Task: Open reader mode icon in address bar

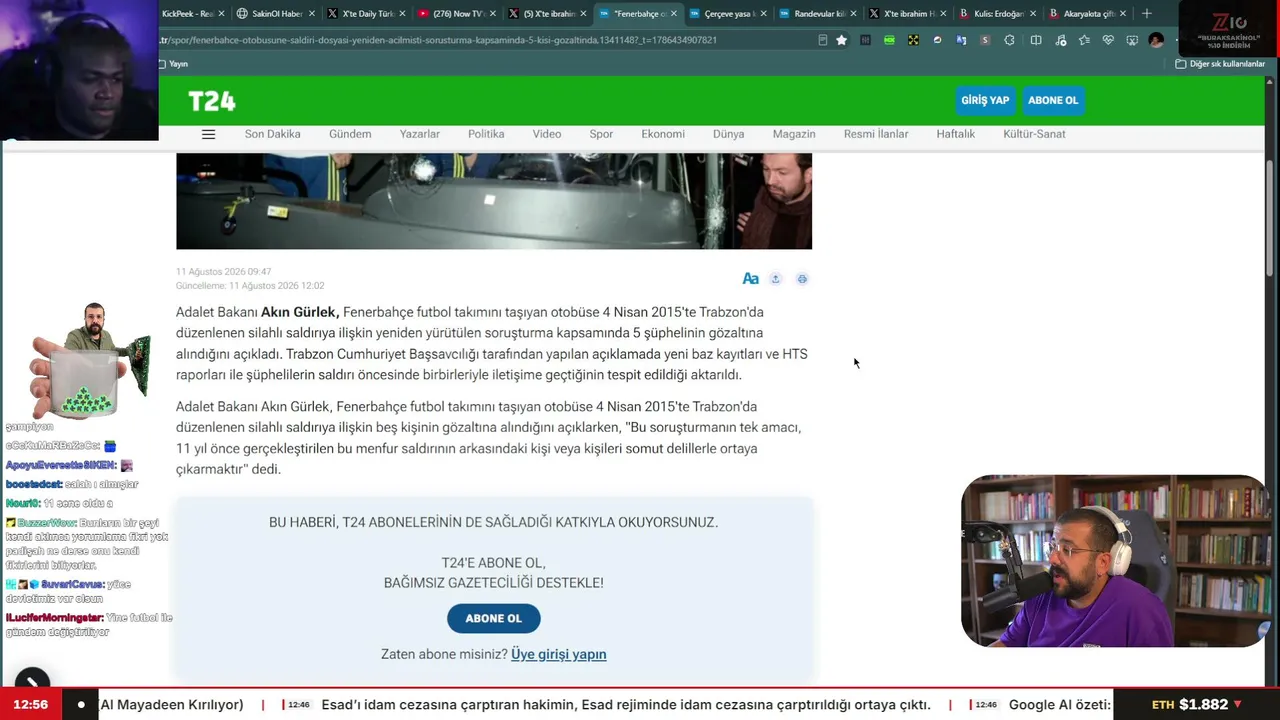Action: 822,40
